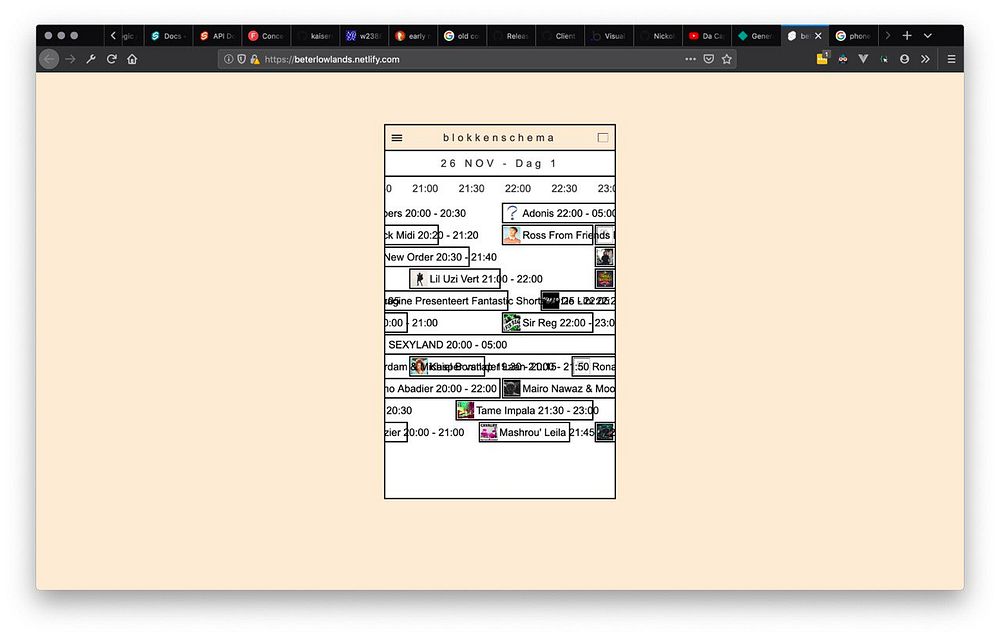The width and height of the screenshot is (1000, 638).
Task: Show site information icon in address bar
Action: [x=228, y=59]
